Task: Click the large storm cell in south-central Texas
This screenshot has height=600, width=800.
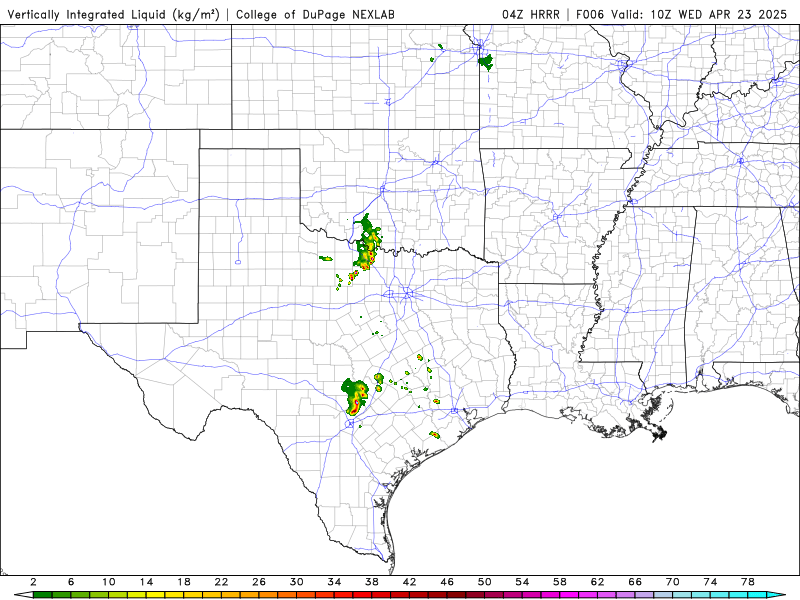Action: (x=355, y=396)
